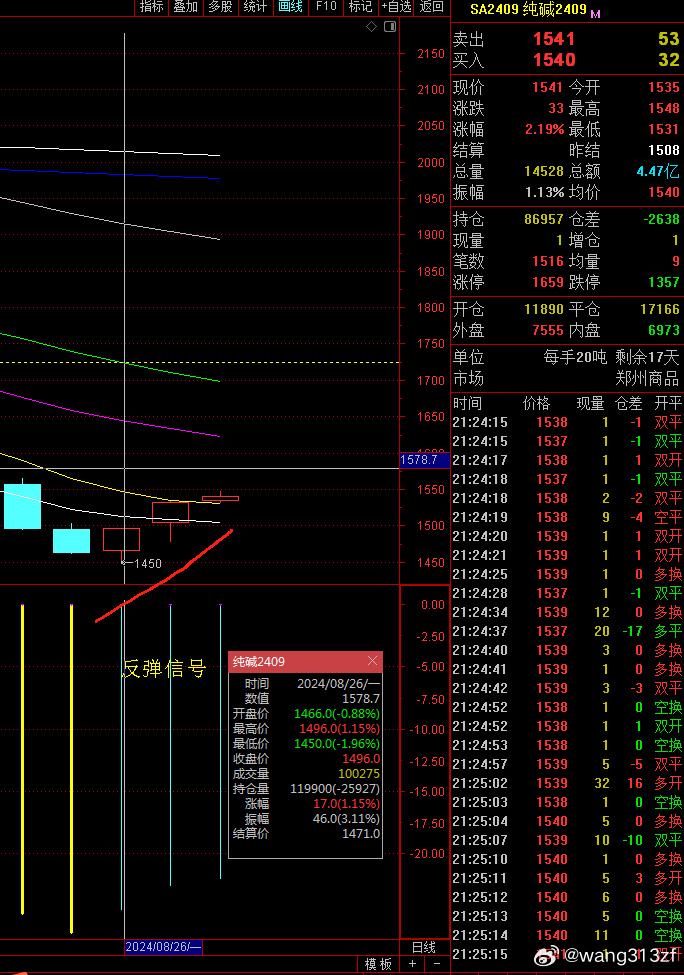Click the M marker next to SA2409 title
Viewport: 684px width, 975px height.
click(x=597, y=13)
